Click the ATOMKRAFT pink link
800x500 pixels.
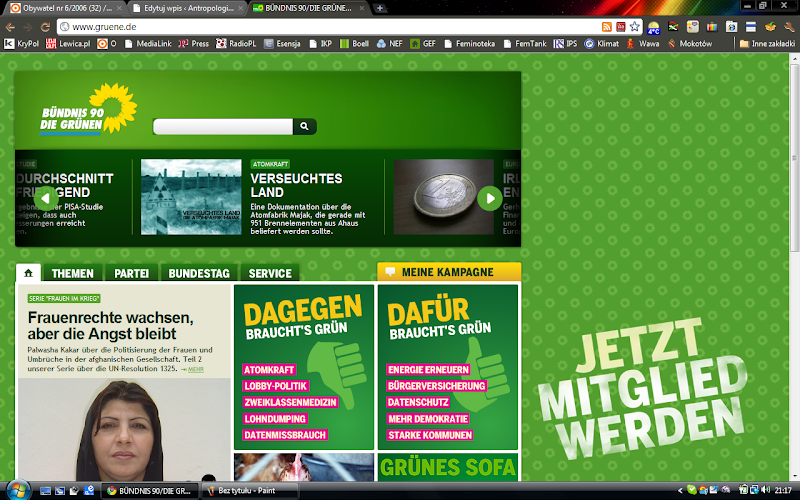[269, 370]
